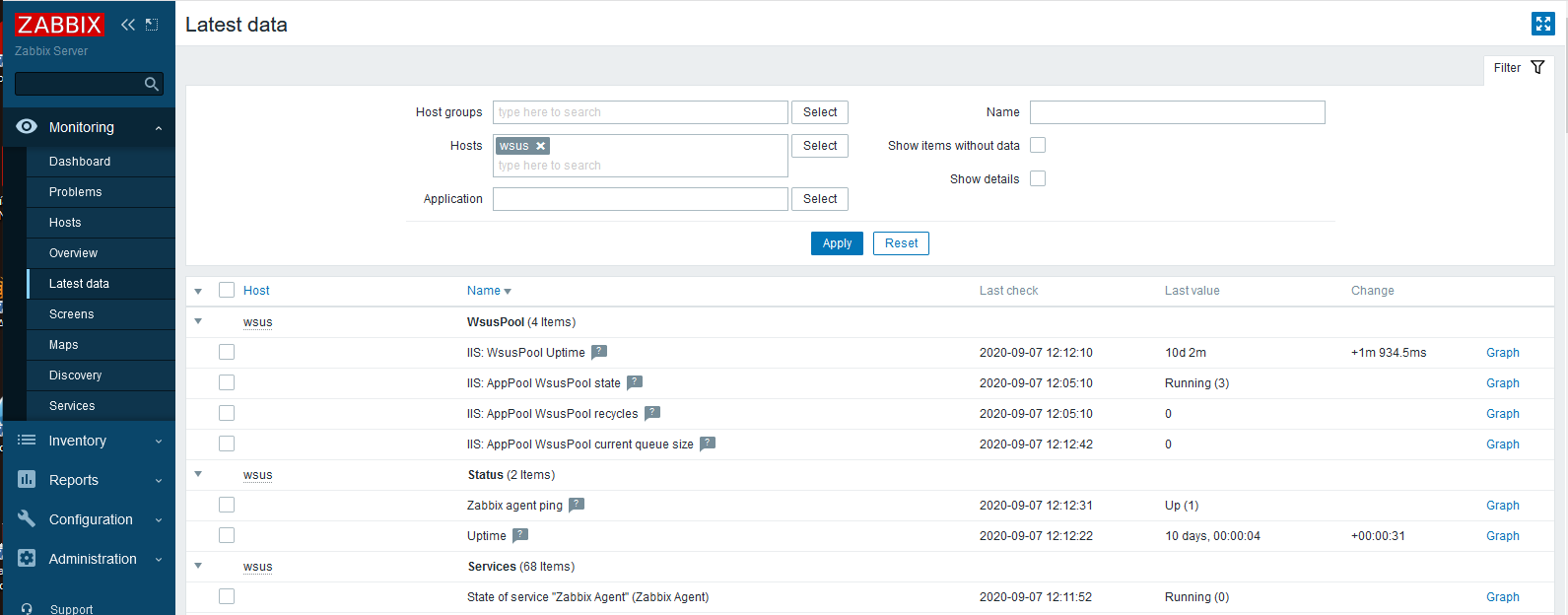Click the Support headset icon

pos(27,609)
